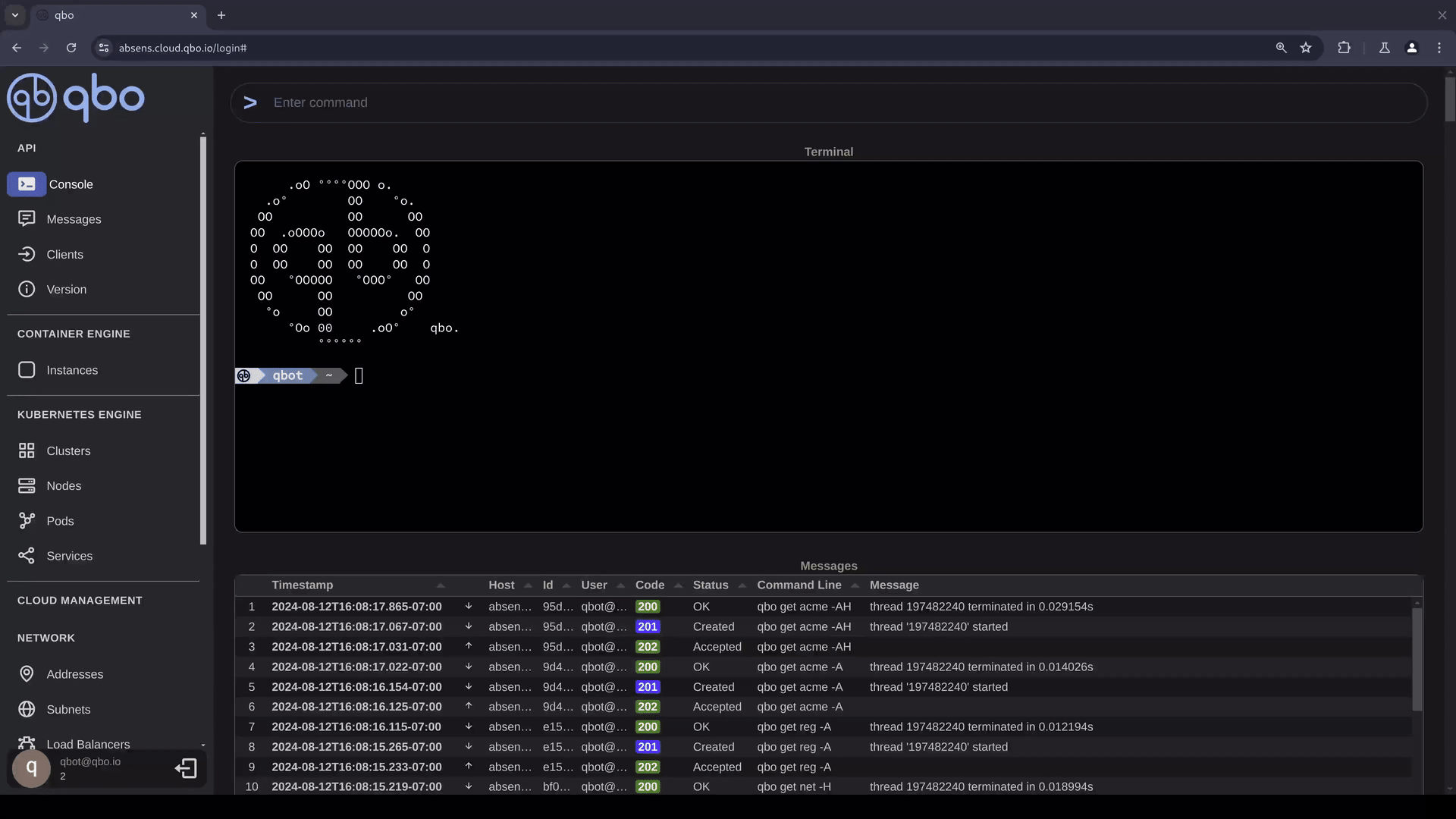This screenshot has height=819, width=1456.
Task: Open the Services share icon
Action: tap(27, 556)
